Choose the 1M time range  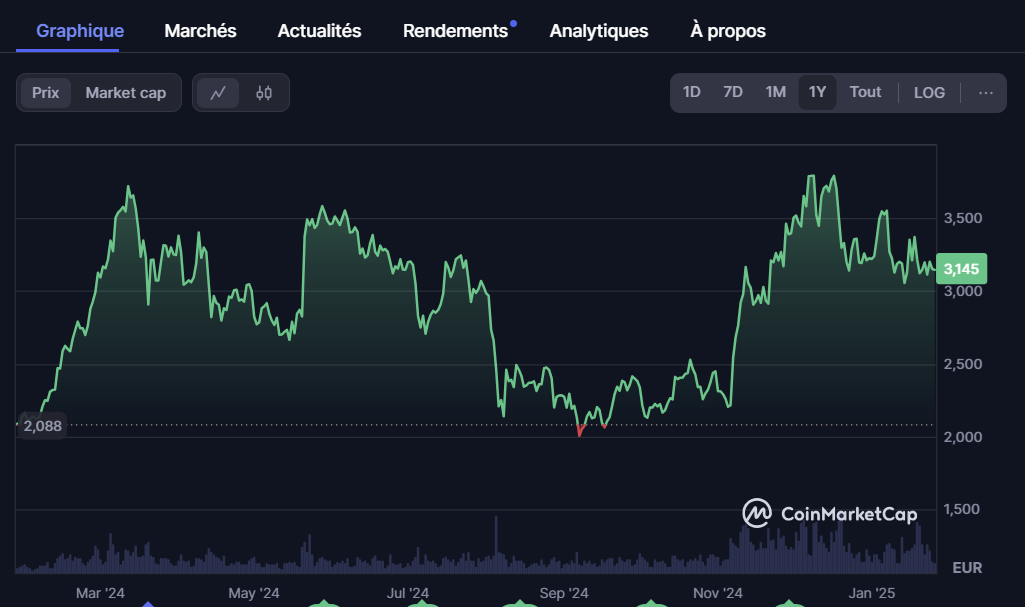tap(776, 93)
